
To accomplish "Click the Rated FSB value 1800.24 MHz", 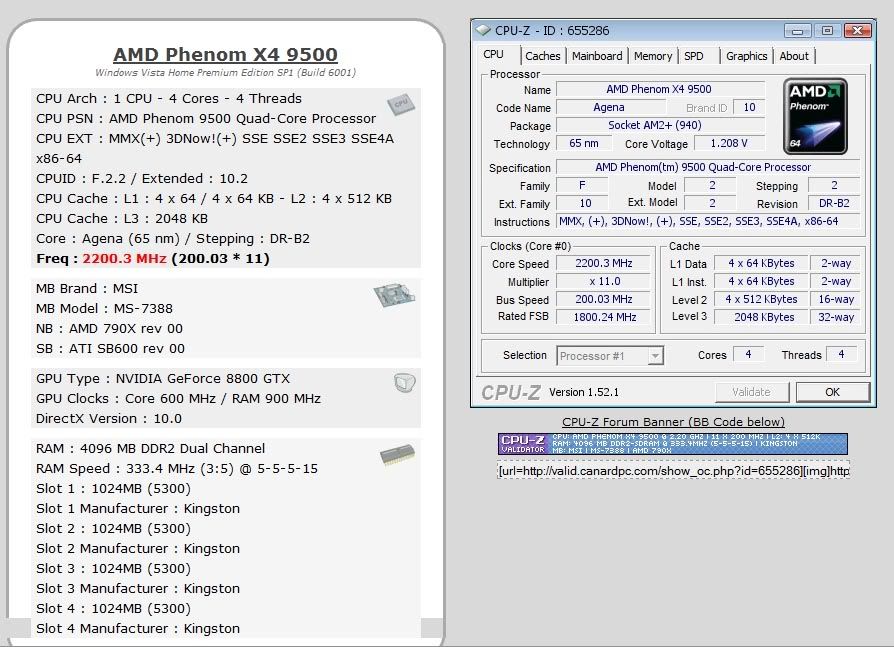I will tap(603, 317).
